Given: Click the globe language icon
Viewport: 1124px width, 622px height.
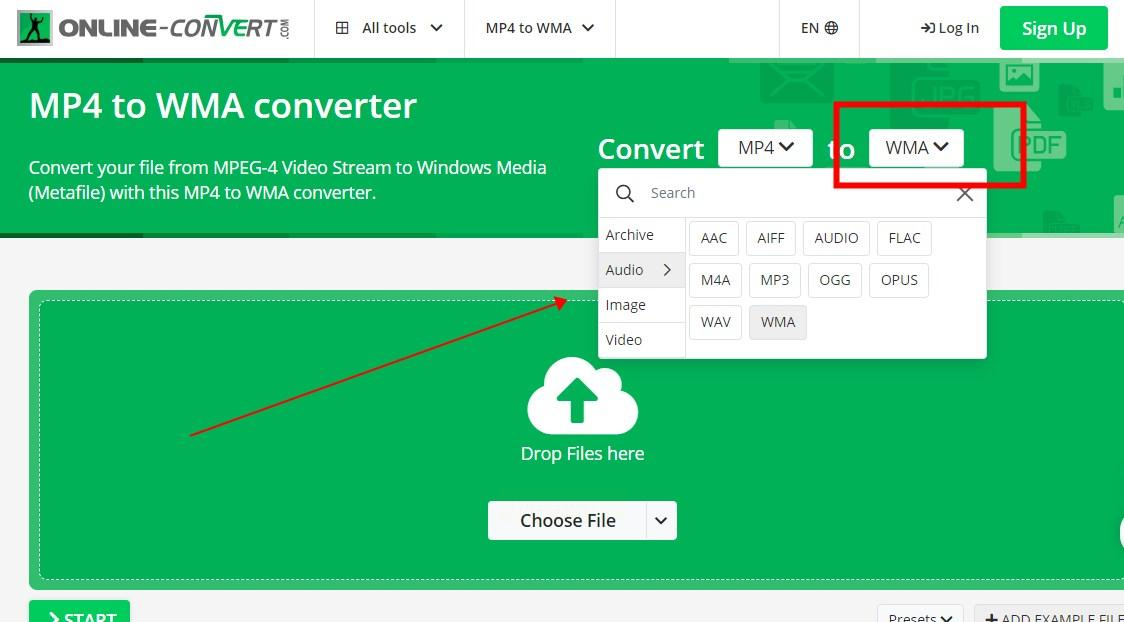Looking at the screenshot, I should (x=832, y=28).
